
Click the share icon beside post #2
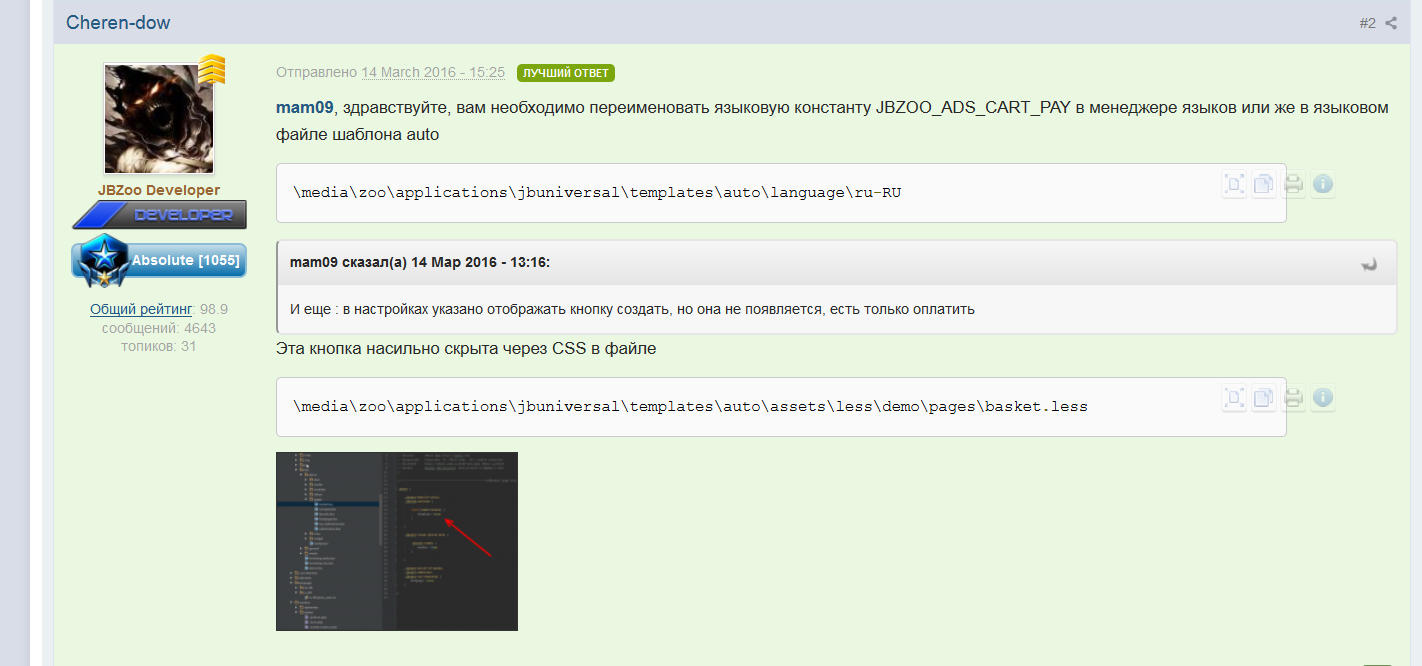point(1391,23)
